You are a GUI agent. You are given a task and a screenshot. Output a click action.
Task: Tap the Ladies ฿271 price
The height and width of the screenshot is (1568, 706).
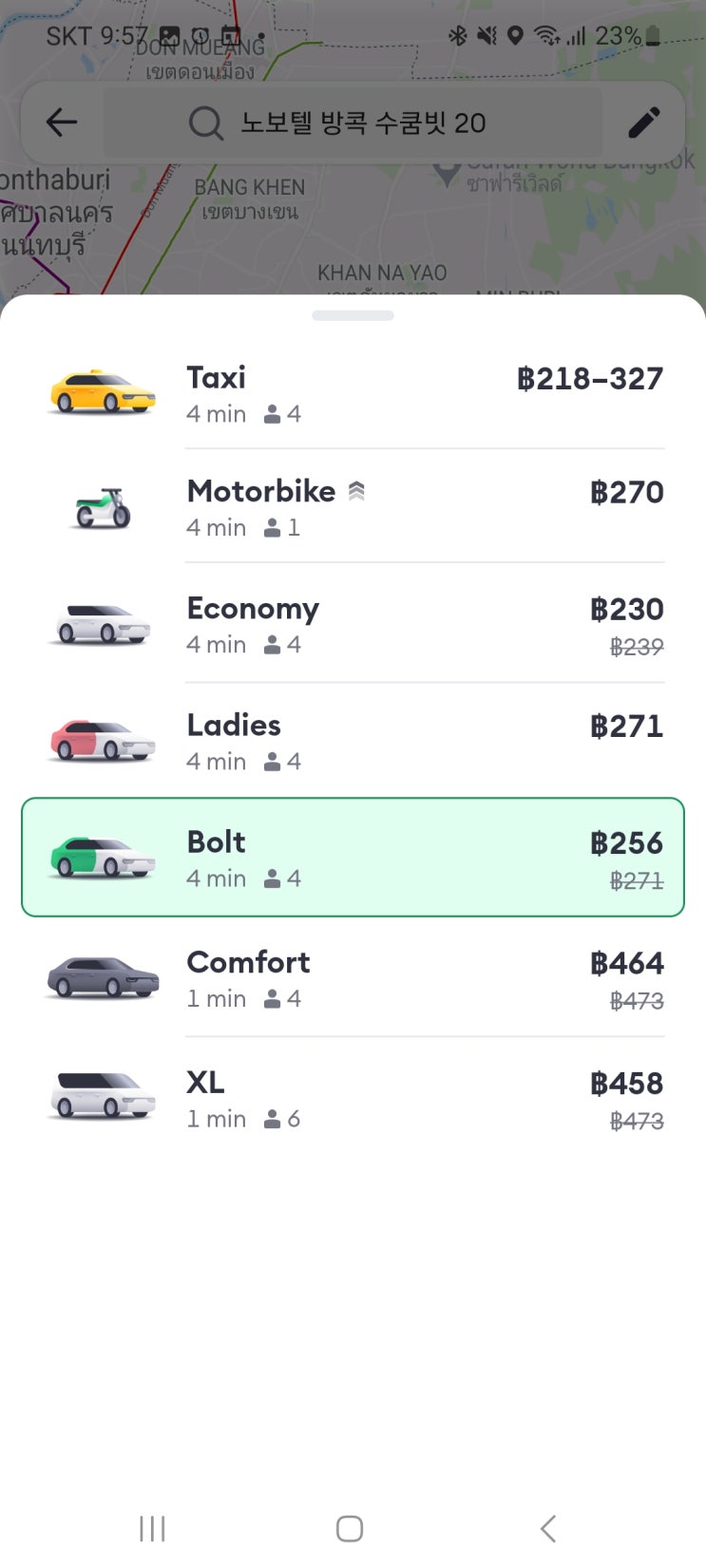(x=626, y=727)
